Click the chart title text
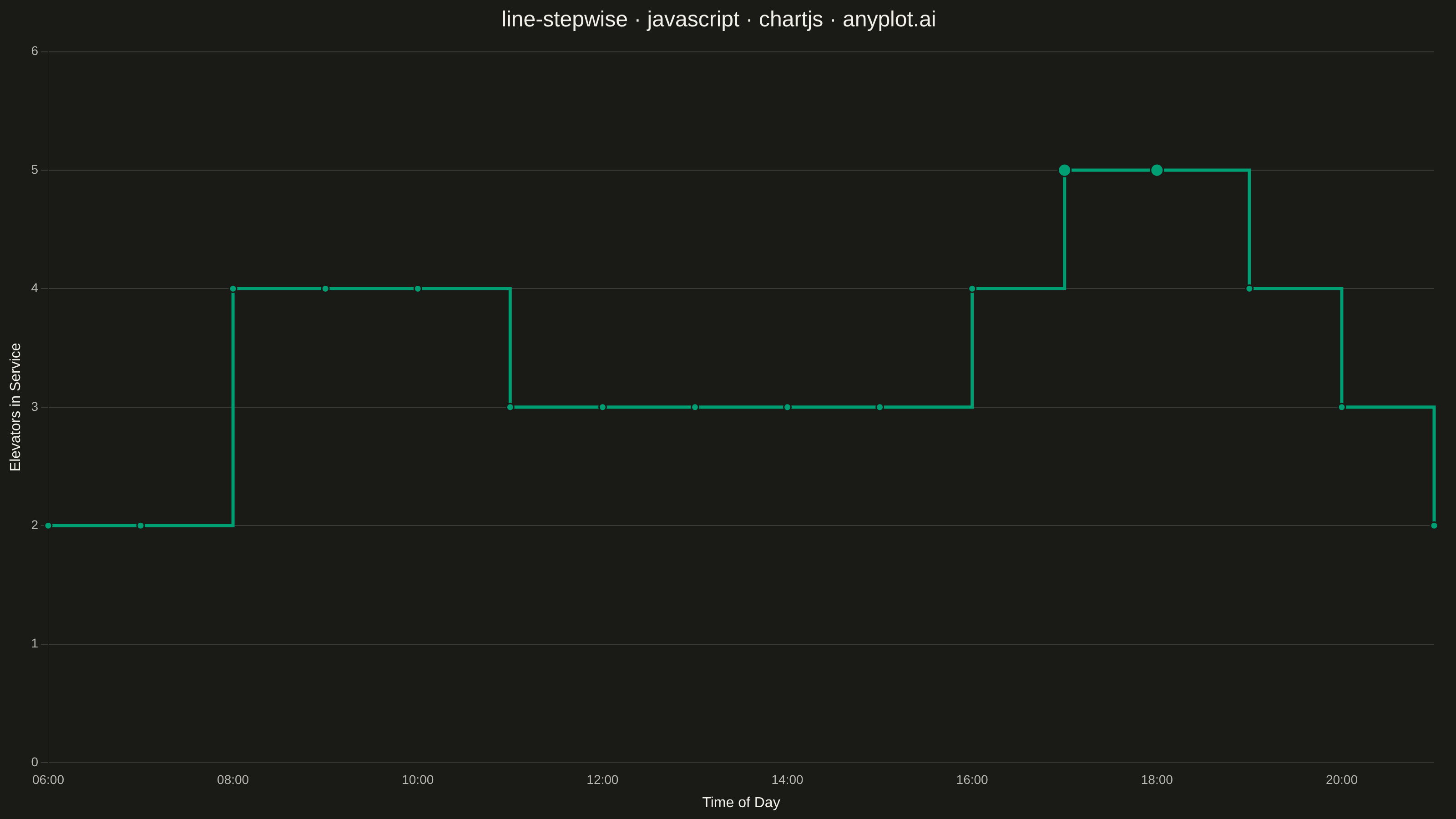Screen dimensions: 1456x819 pos(718,19)
